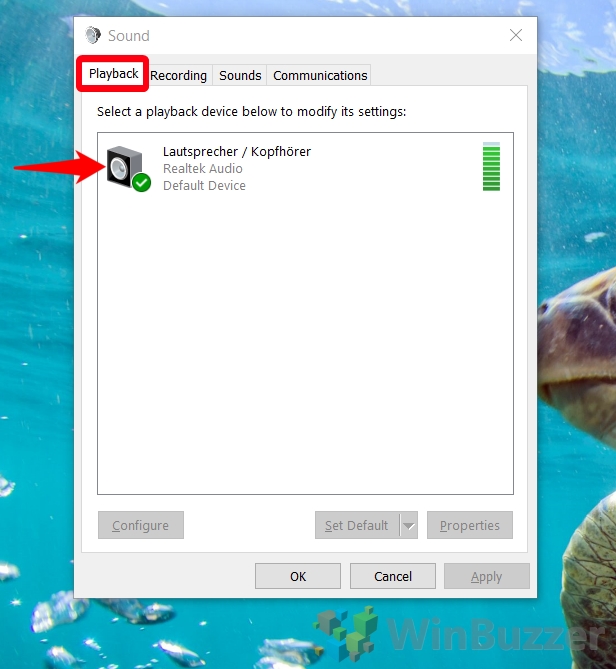This screenshot has height=669, width=616.
Task: Open the Sounds tab
Action: pos(240,76)
